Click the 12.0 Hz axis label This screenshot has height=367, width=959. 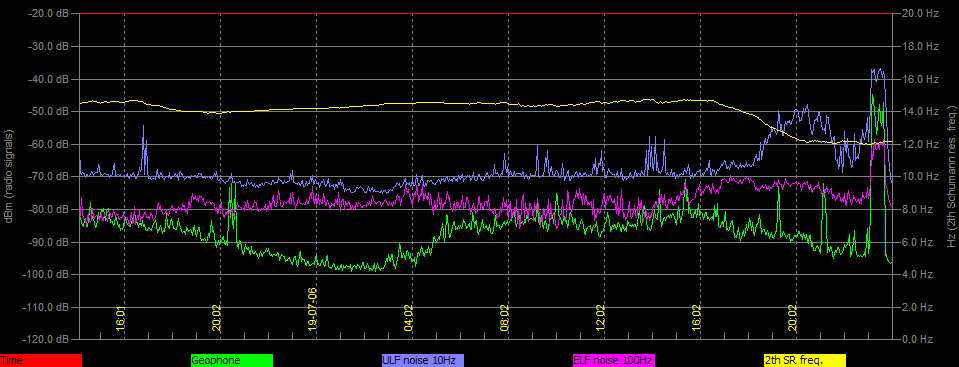pos(920,144)
